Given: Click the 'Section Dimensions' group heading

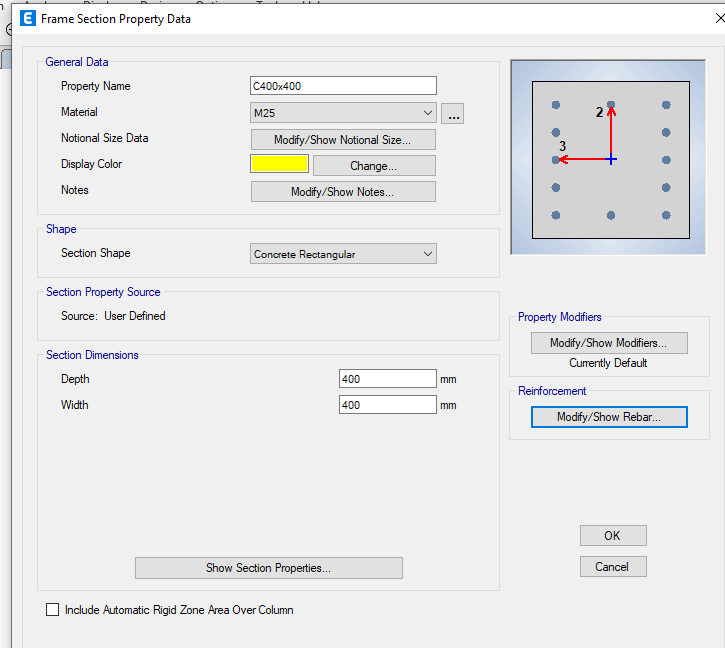Looking at the screenshot, I should (92, 355).
